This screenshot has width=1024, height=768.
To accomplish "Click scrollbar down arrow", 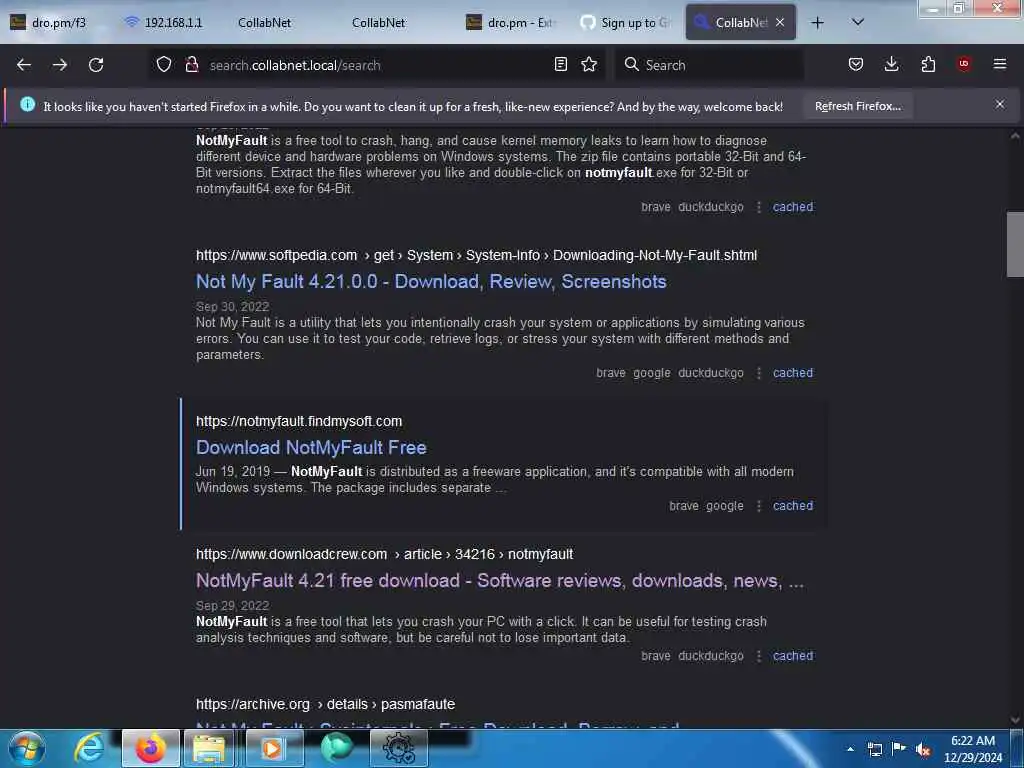I will tap(1014, 720).
